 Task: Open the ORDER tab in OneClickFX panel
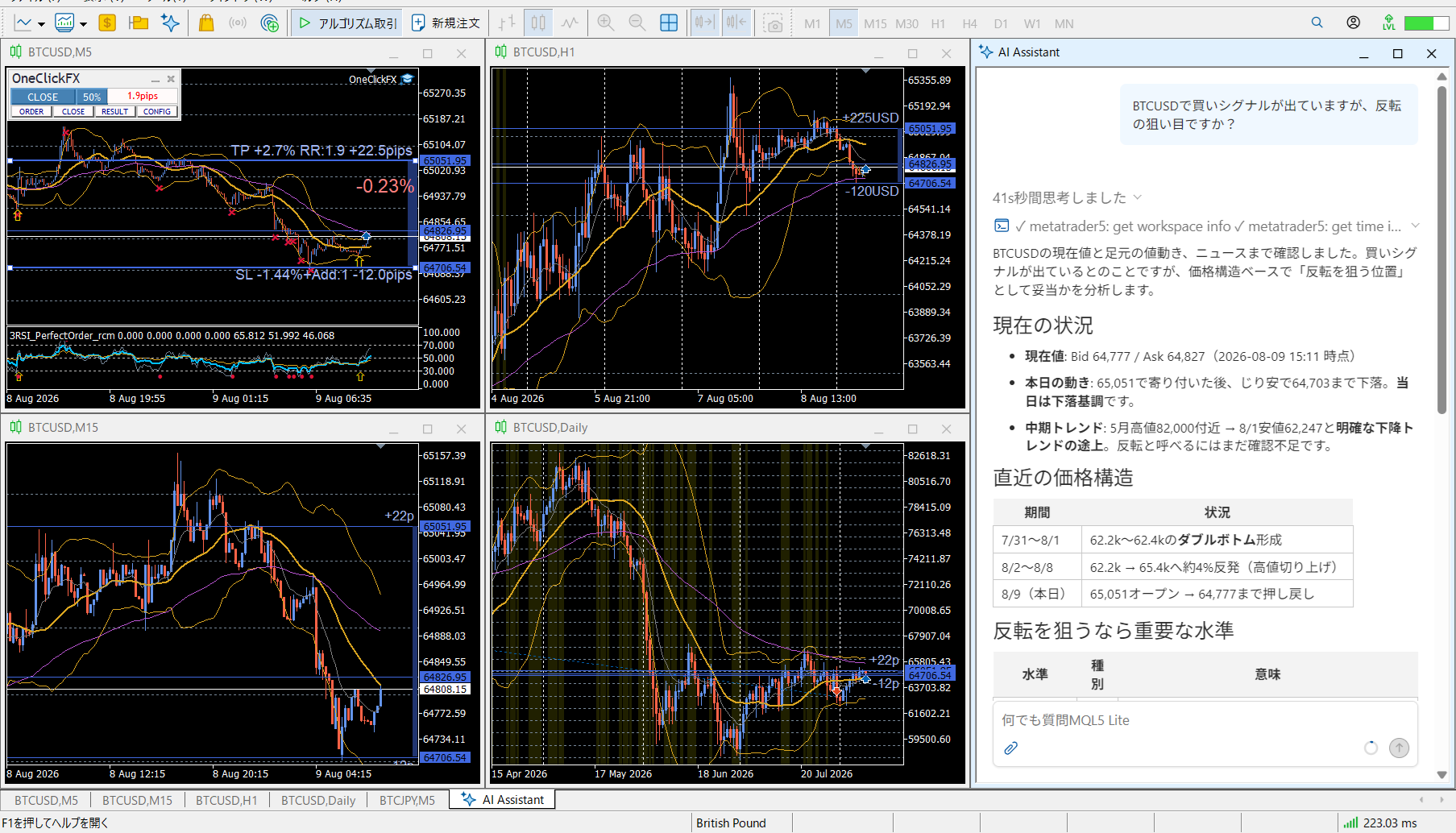click(x=31, y=112)
